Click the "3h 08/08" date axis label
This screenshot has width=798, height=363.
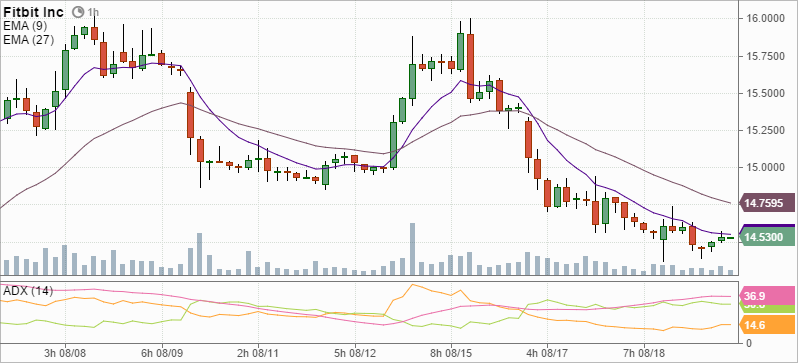coord(65,352)
